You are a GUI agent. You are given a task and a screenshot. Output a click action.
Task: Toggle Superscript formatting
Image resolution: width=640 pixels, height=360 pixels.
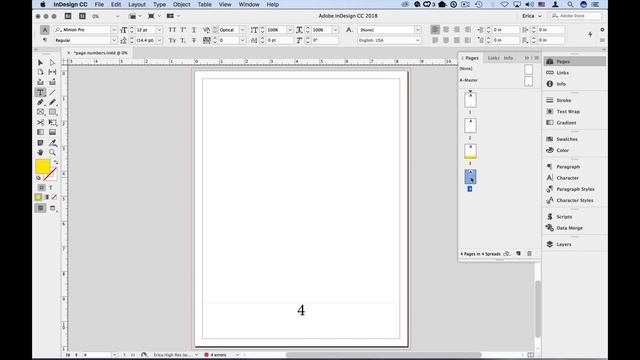183,30
